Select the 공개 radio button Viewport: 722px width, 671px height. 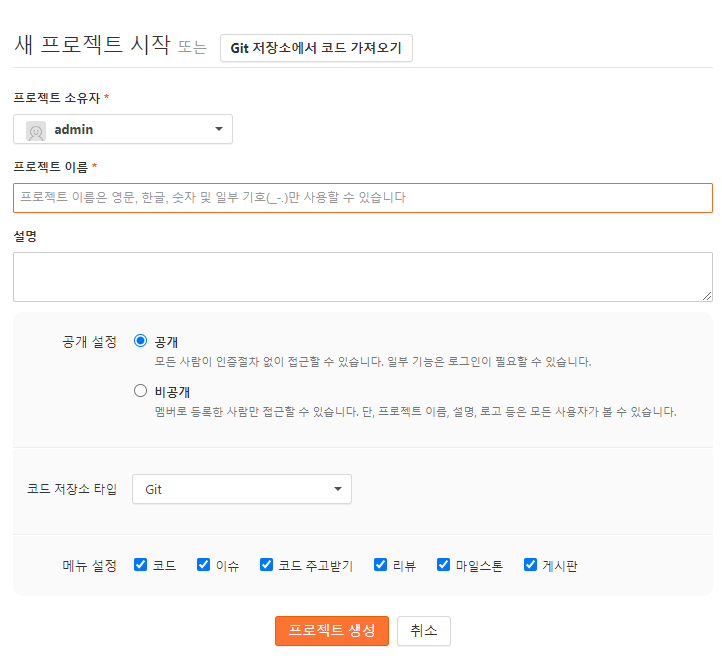tap(140, 341)
